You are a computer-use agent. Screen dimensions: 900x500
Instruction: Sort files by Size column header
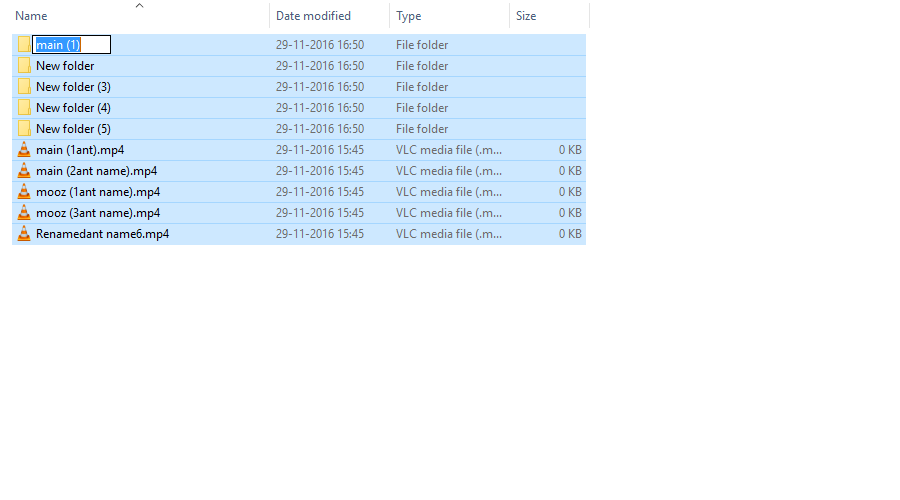[x=526, y=16]
